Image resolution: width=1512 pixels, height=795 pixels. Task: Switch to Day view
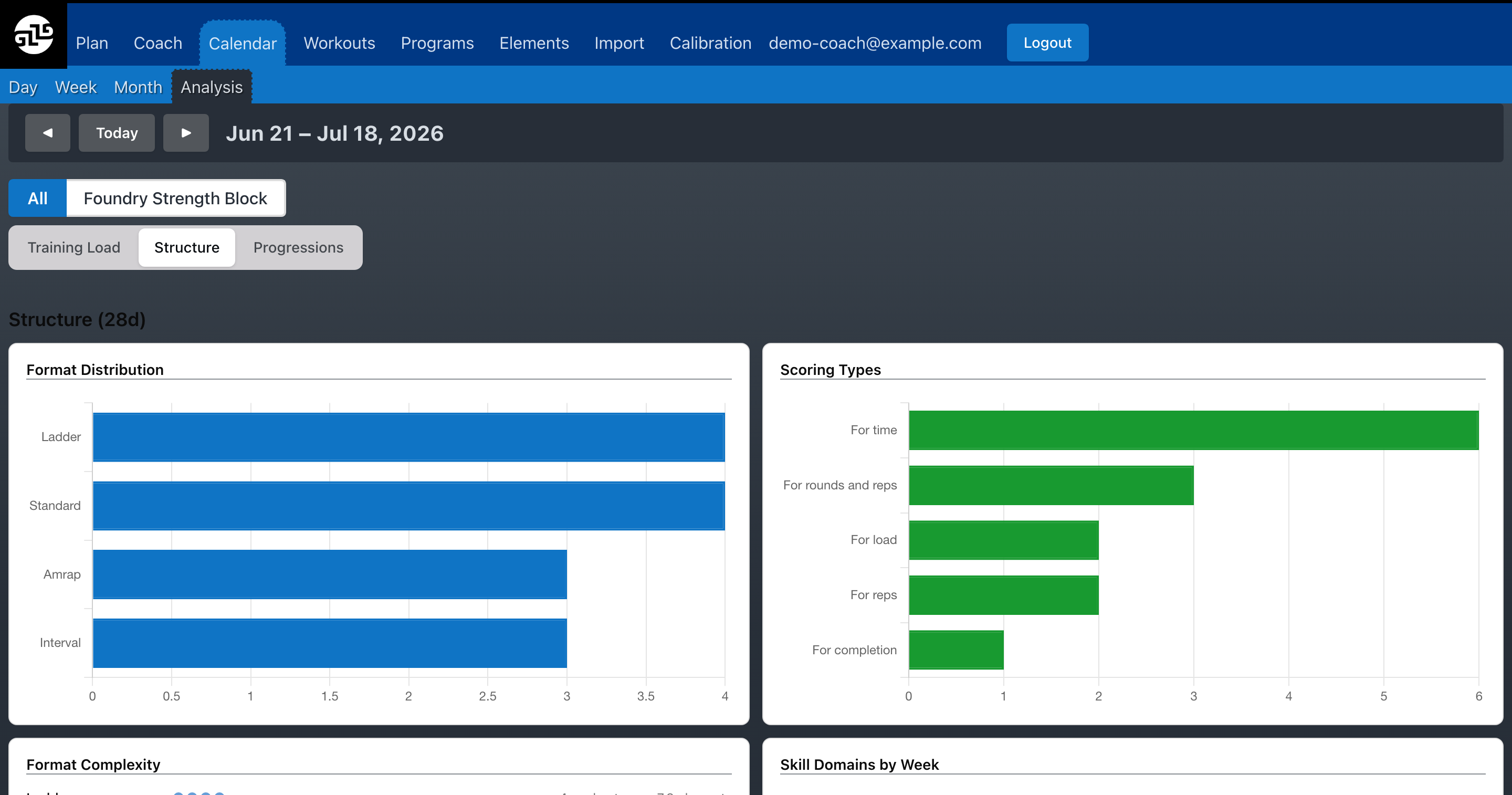coord(23,87)
